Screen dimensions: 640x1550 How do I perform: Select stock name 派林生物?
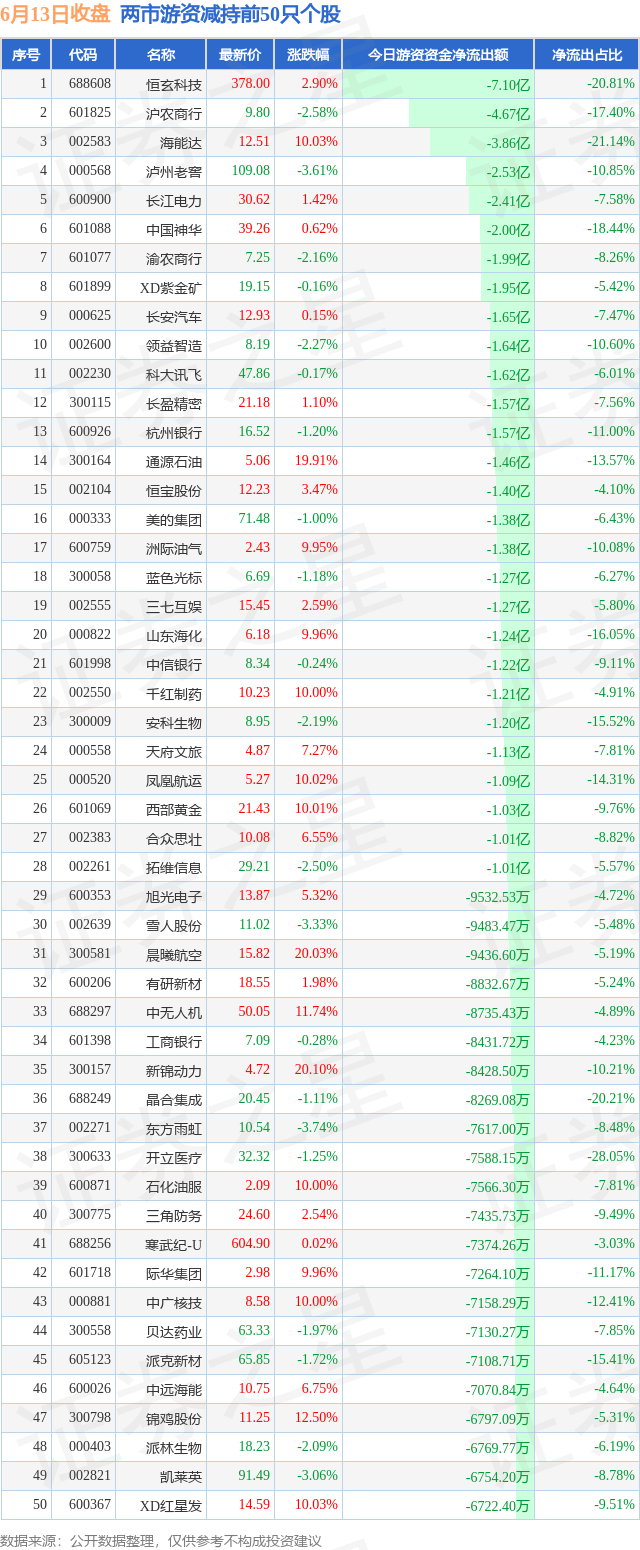coord(174,1447)
